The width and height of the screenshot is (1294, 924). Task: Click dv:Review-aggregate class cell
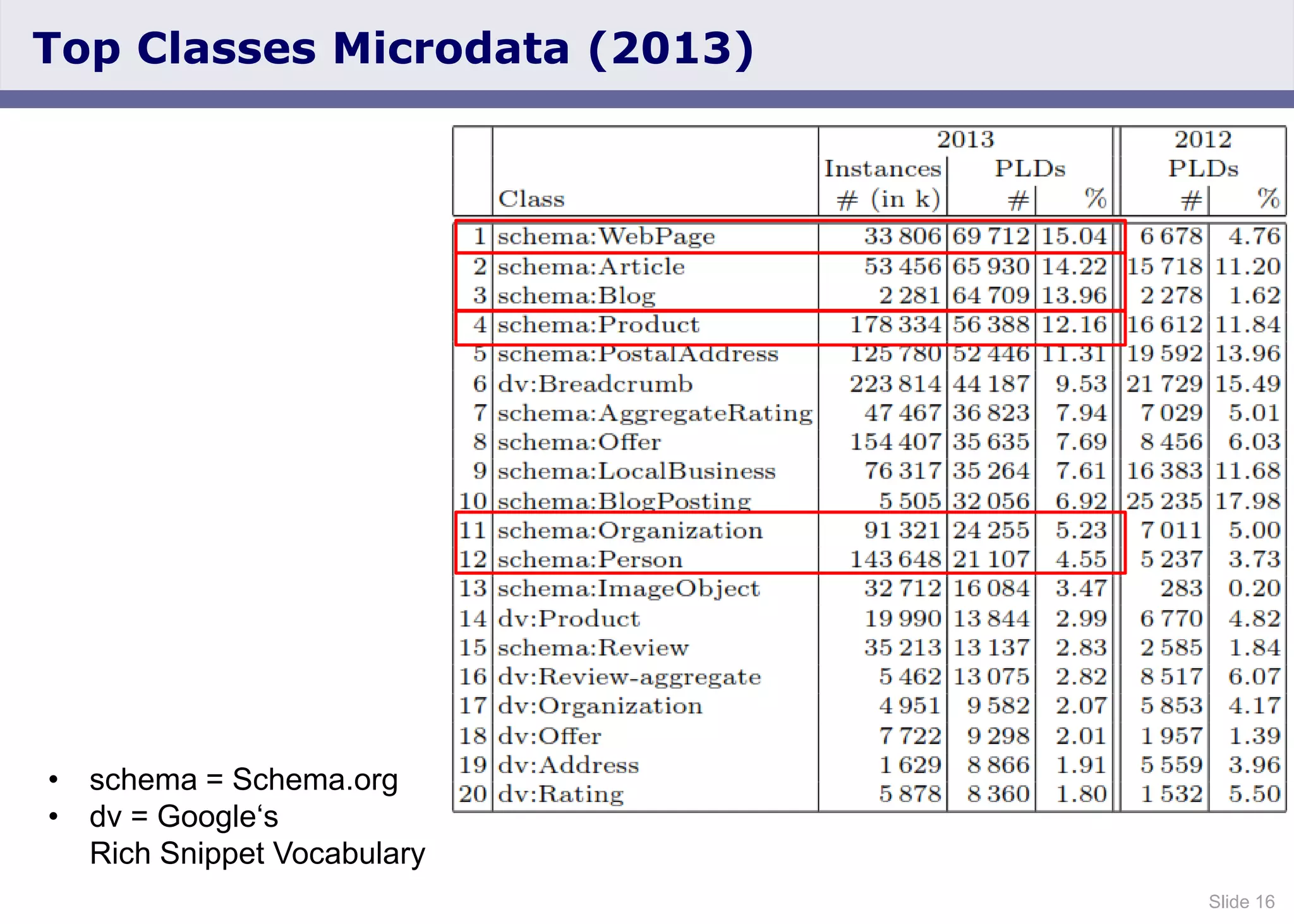click(629, 677)
